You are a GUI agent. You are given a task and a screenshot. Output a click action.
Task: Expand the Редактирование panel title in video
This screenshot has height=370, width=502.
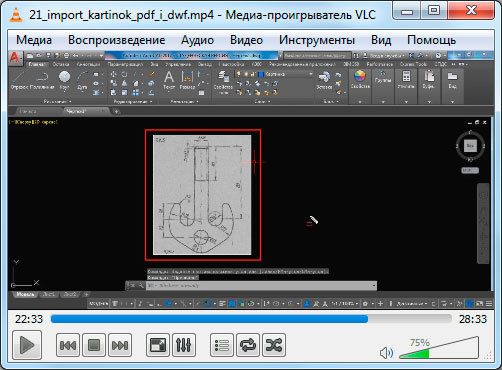[133, 101]
